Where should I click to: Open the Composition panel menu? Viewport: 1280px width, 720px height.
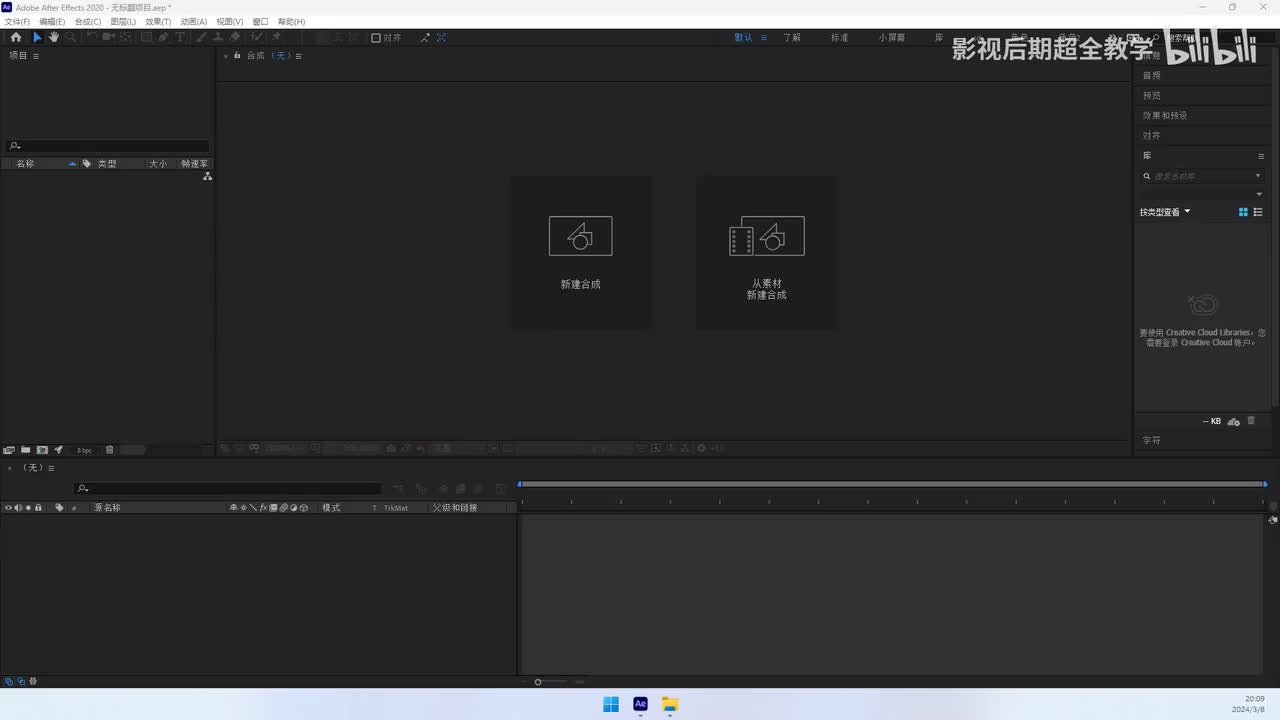tap(298, 56)
